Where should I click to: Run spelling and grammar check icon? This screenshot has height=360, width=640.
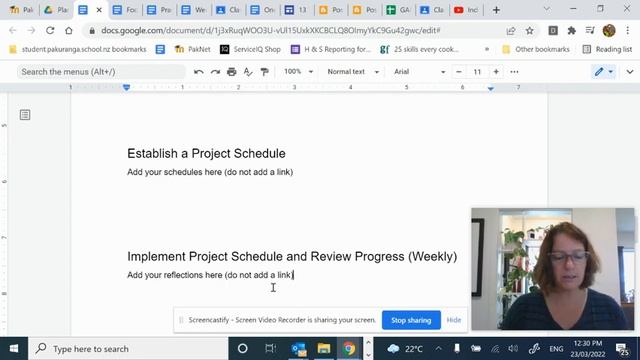(x=248, y=72)
